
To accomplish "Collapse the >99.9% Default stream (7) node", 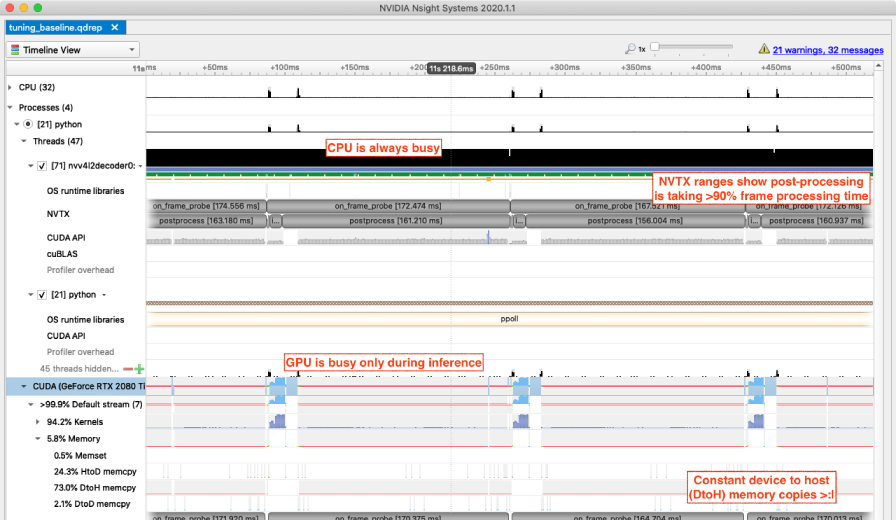I will (x=31, y=404).
